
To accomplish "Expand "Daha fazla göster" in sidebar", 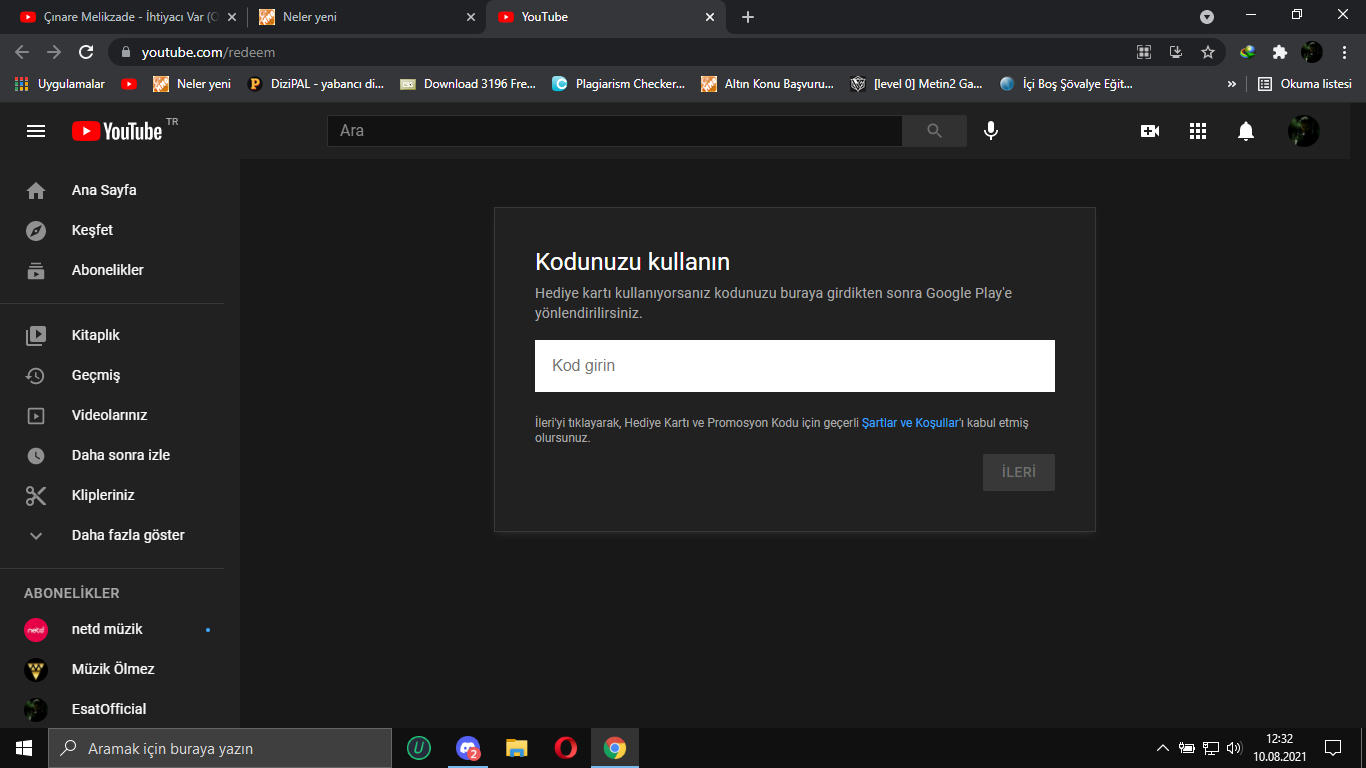I will 128,535.
